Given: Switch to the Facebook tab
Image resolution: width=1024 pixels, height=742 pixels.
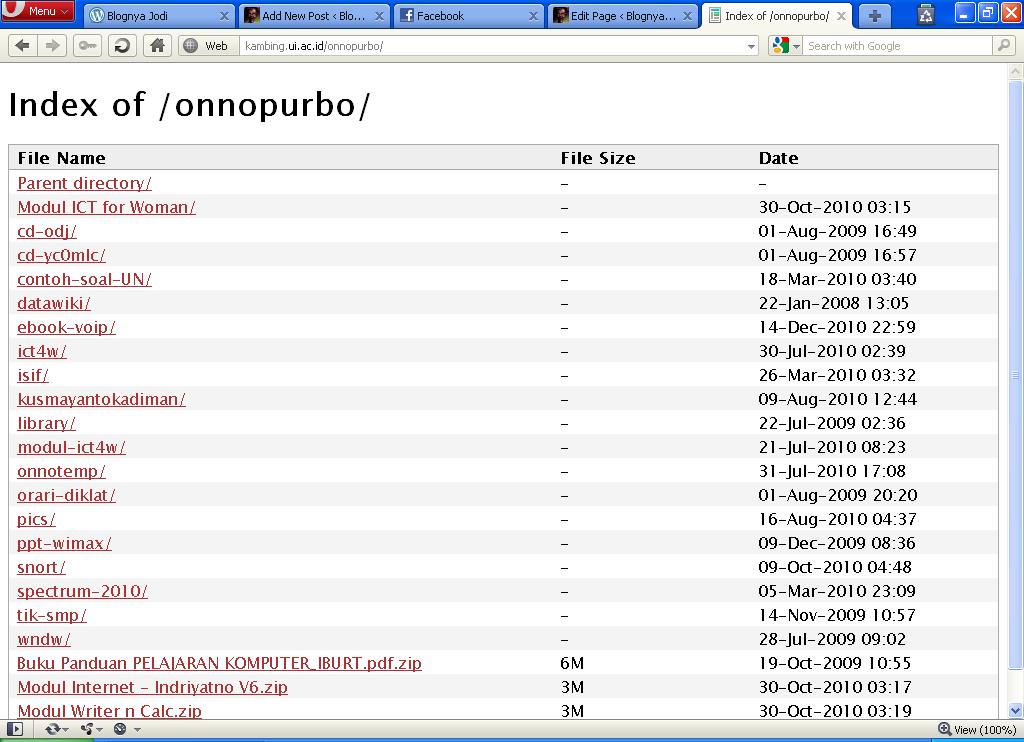Looking at the screenshot, I should click(468, 16).
